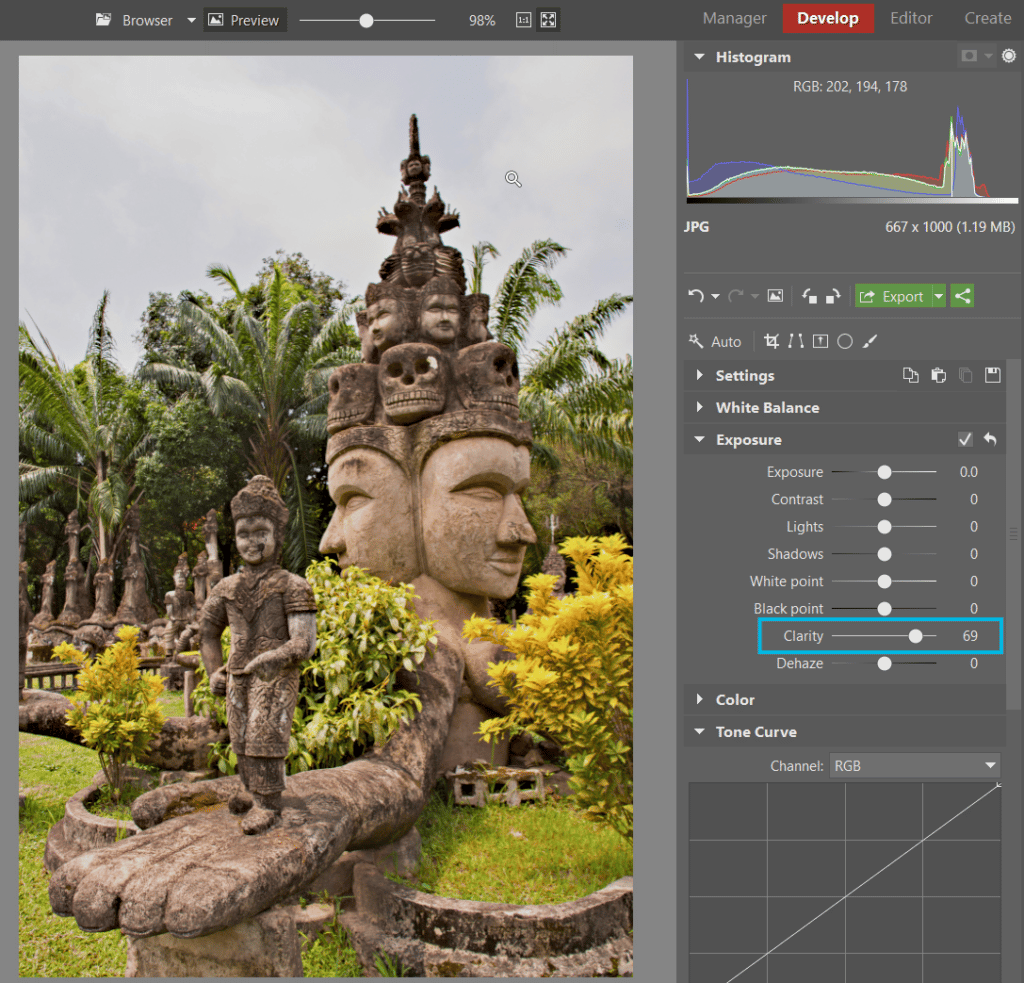Open the undo history dropdown
This screenshot has height=983, width=1024.
pyautogui.click(x=716, y=297)
